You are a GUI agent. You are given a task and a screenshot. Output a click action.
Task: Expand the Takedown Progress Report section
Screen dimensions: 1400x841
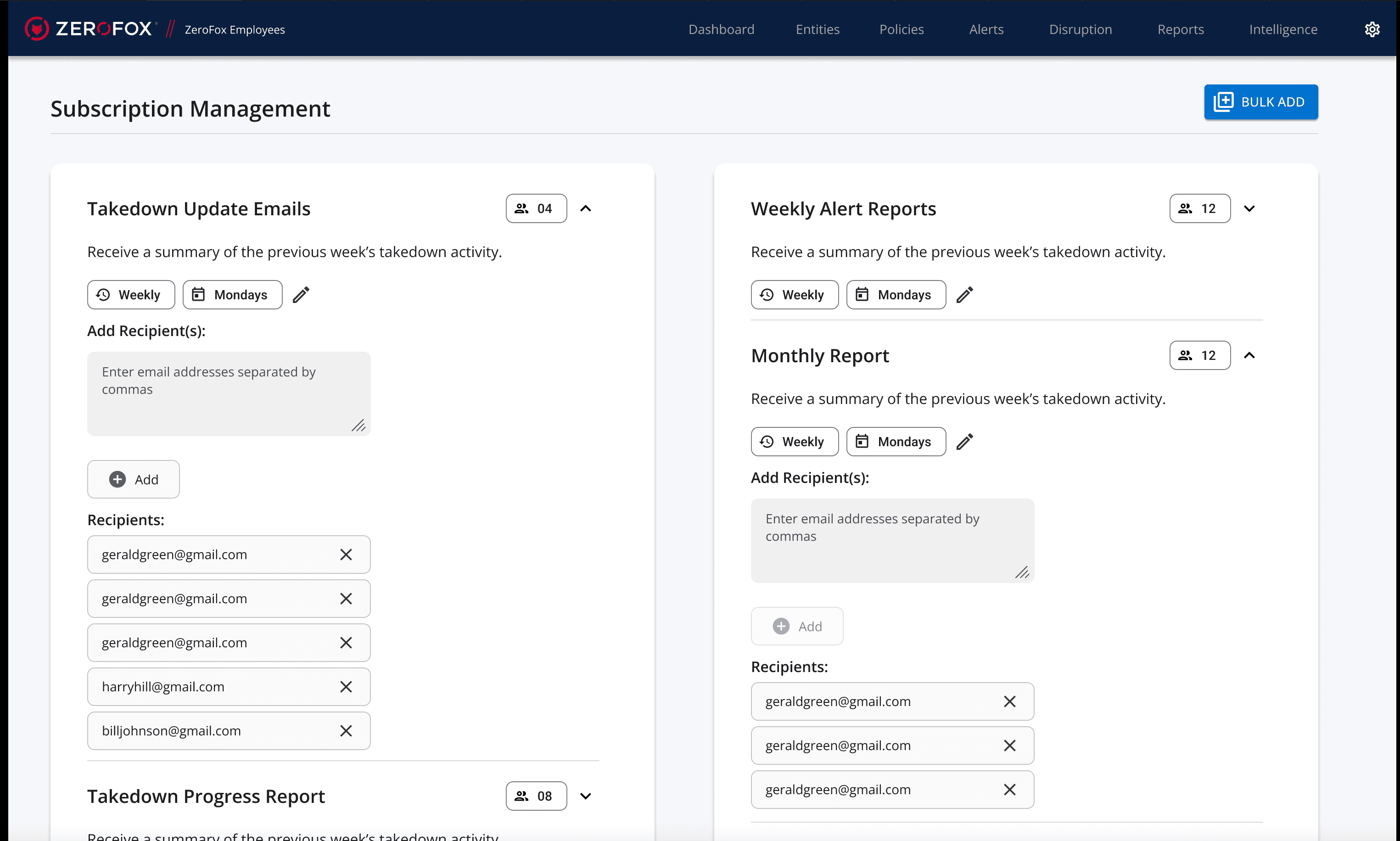point(585,796)
